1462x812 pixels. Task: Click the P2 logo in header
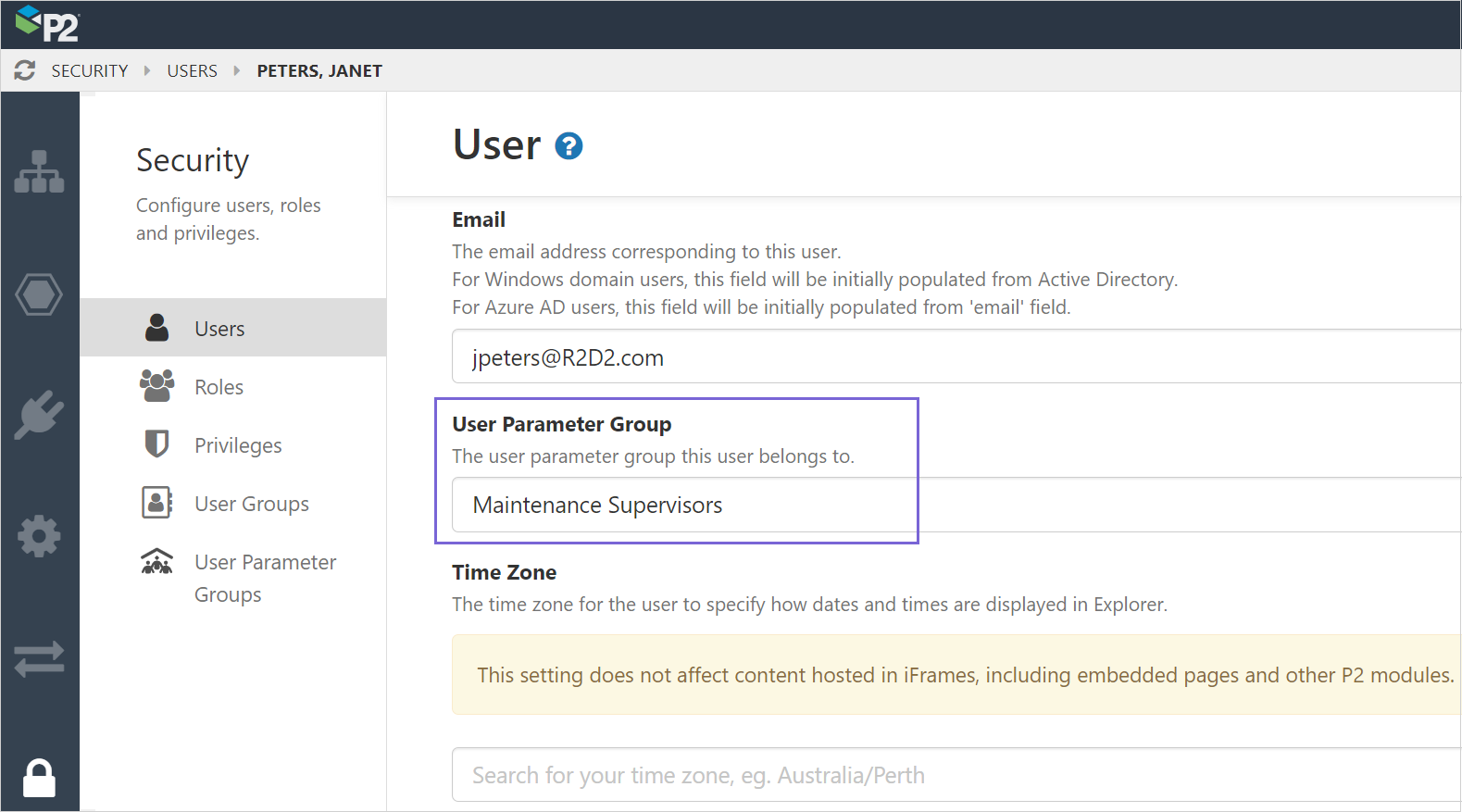[x=48, y=24]
